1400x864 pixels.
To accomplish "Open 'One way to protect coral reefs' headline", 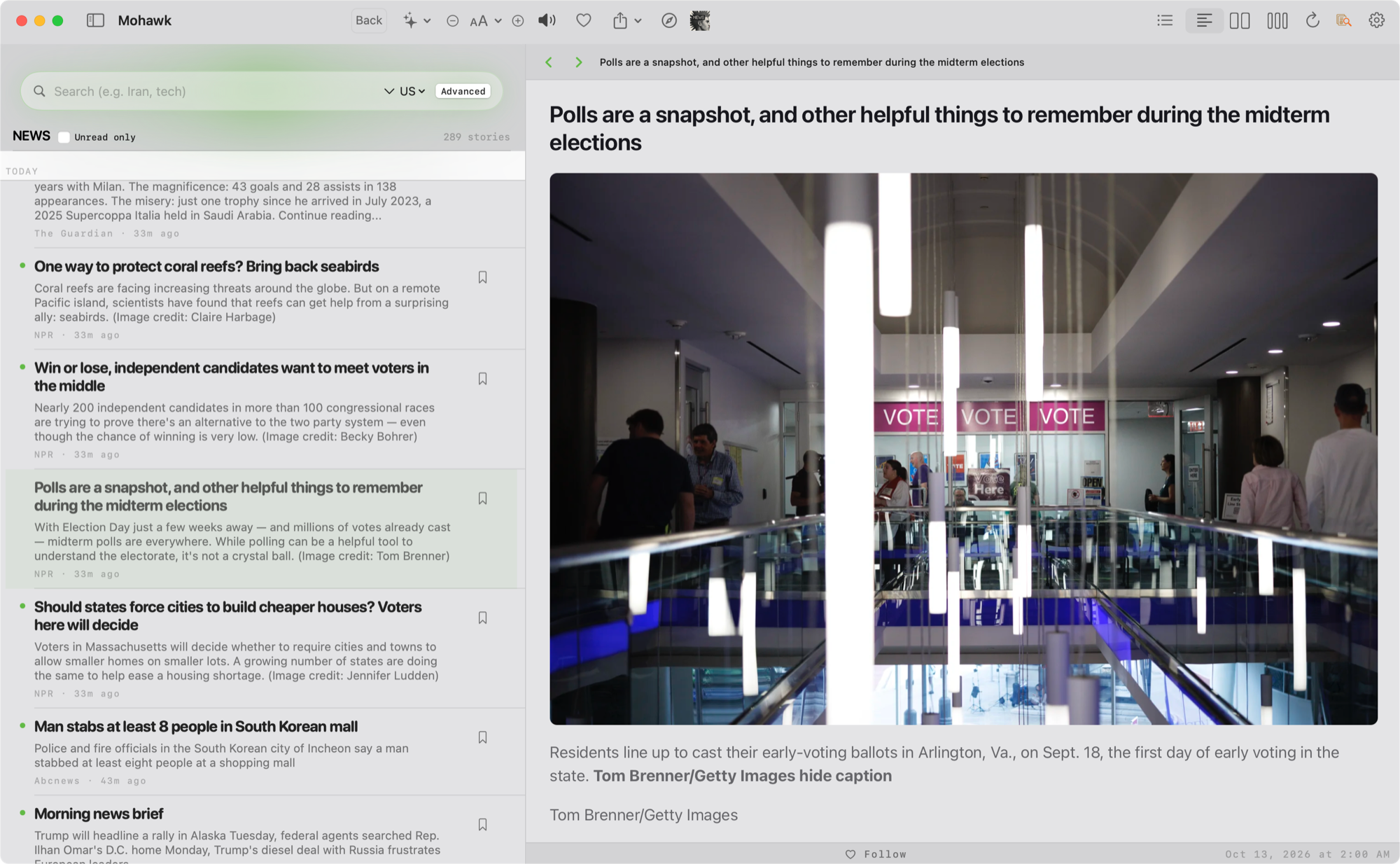I will pos(206,267).
